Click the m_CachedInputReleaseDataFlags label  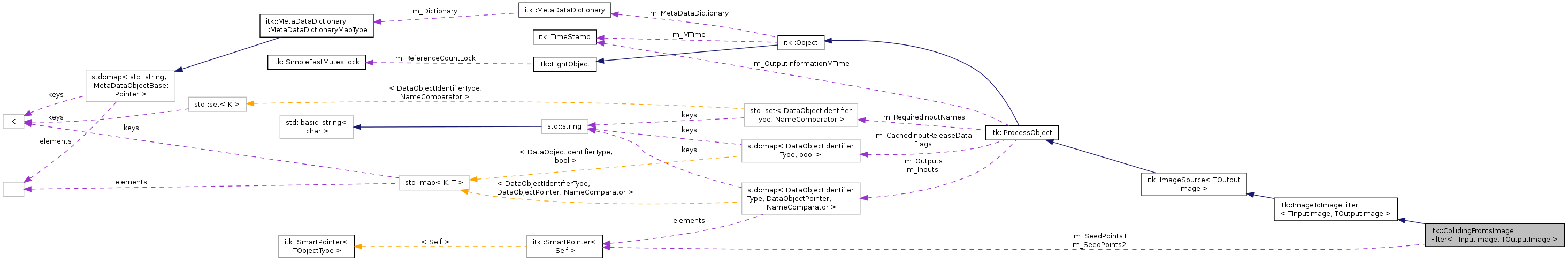923,140
